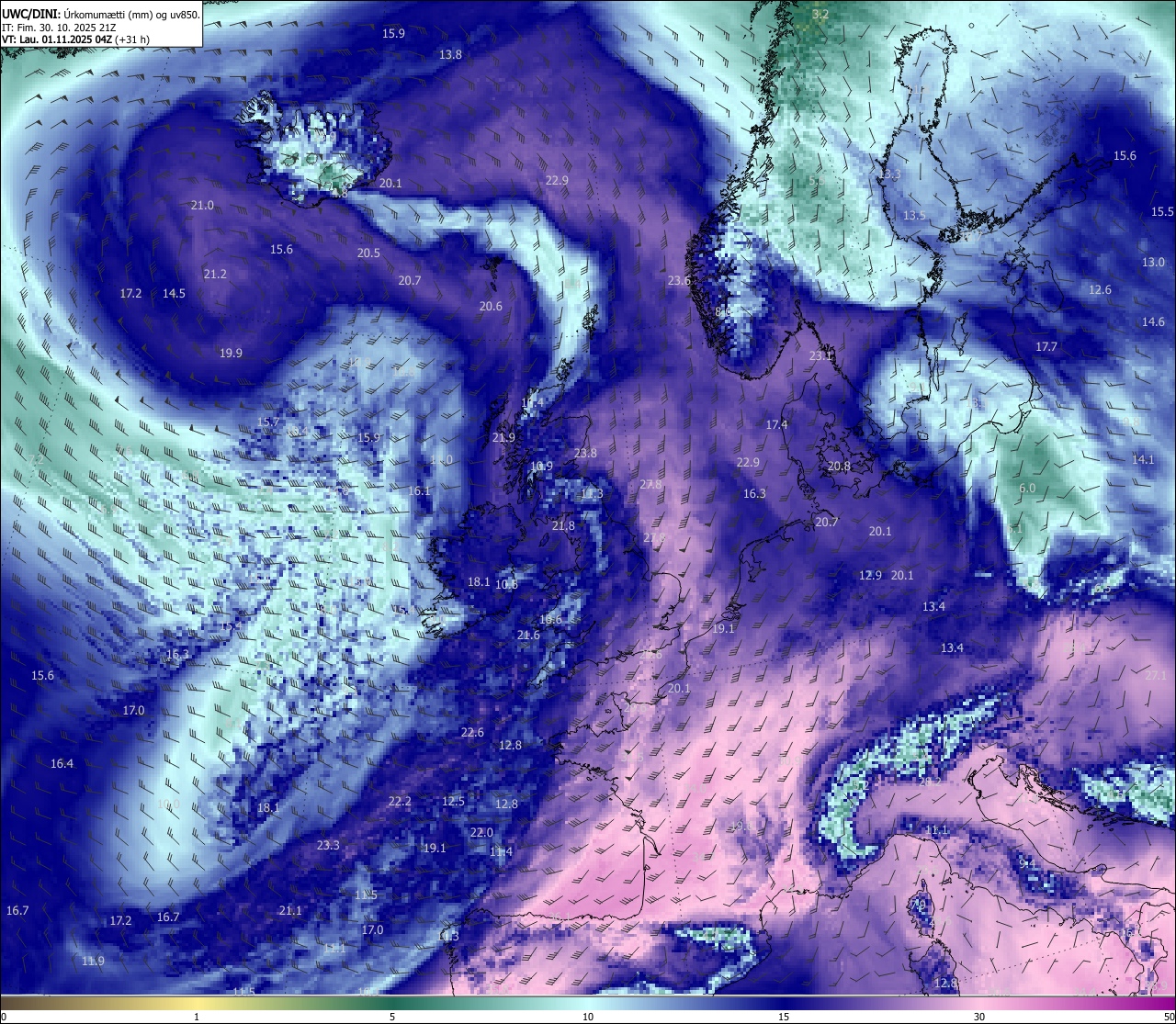Click the color scale label '1'

click(x=197, y=1017)
